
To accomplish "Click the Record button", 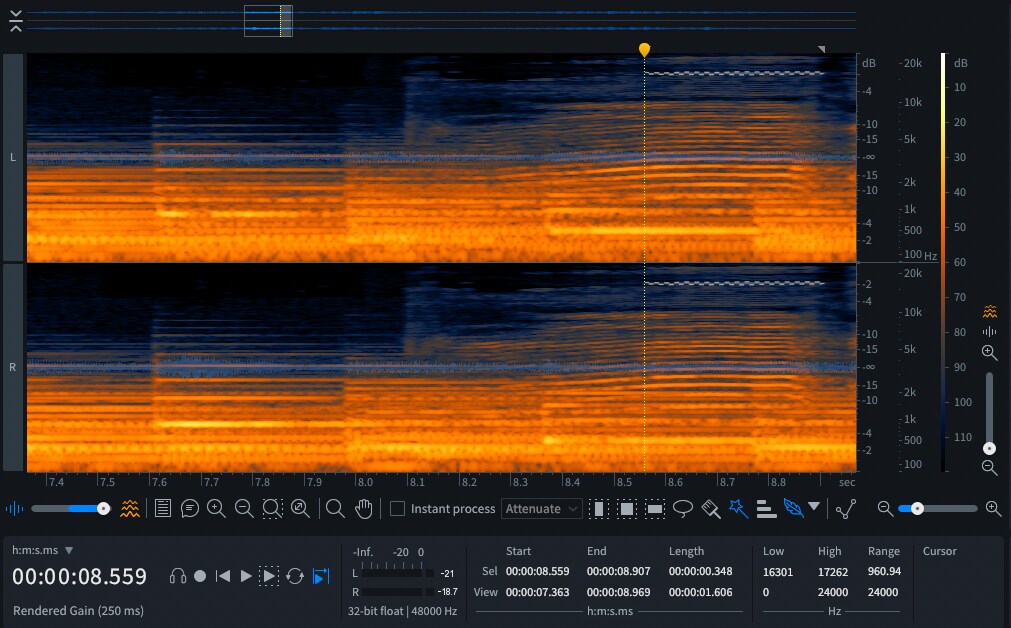I will tap(200, 576).
